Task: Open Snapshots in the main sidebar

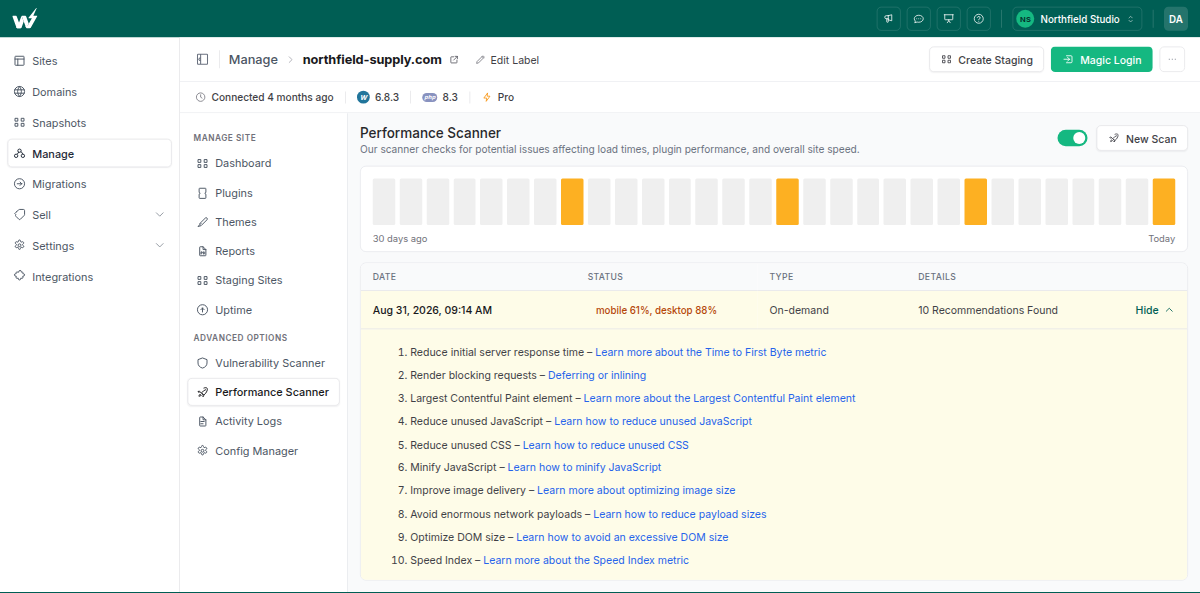Action: [89, 123]
